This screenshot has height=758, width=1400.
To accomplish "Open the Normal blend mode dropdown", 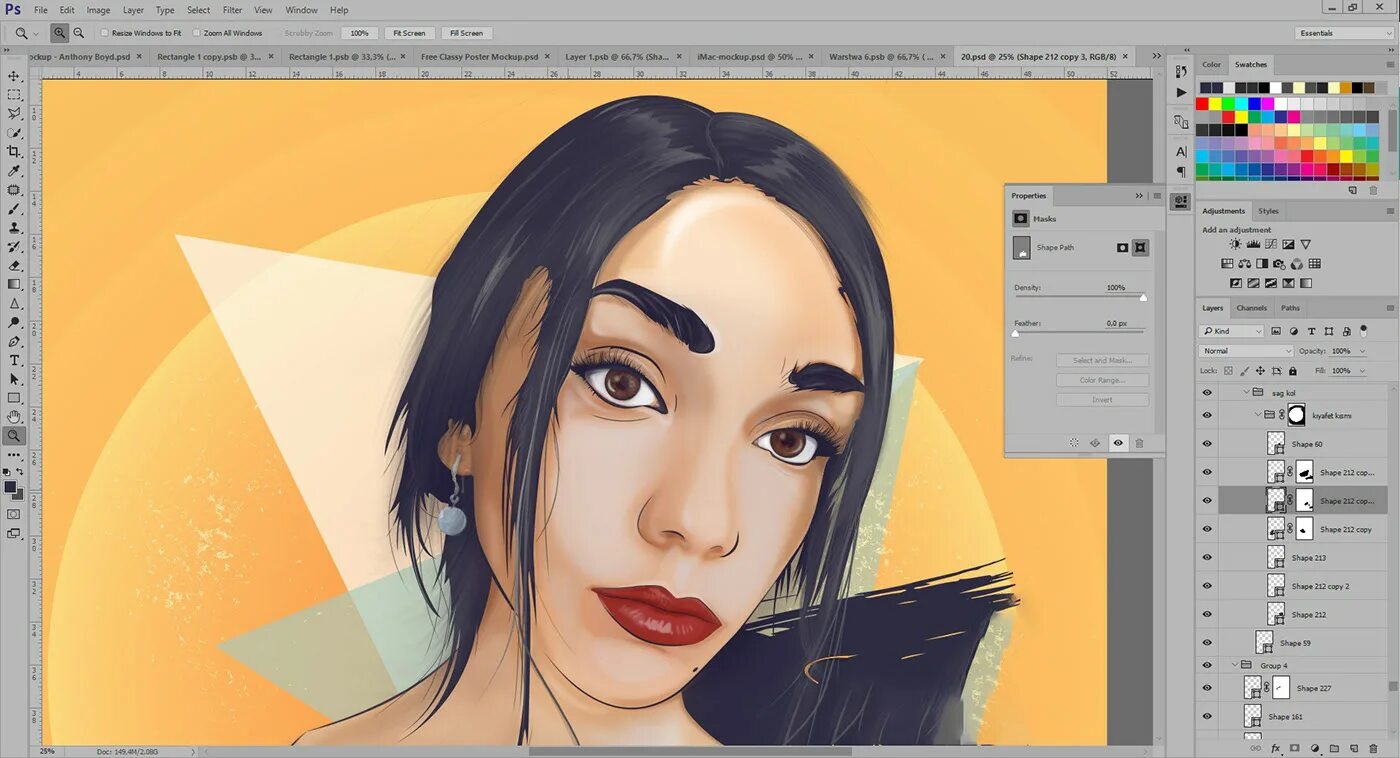I will tap(1246, 351).
